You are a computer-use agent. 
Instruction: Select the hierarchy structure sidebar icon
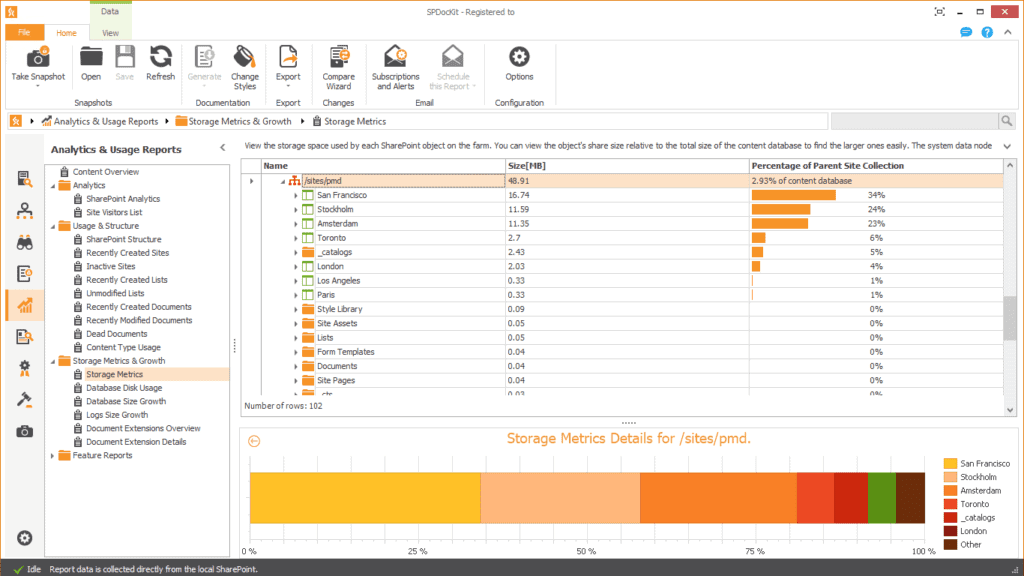(x=25, y=210)
